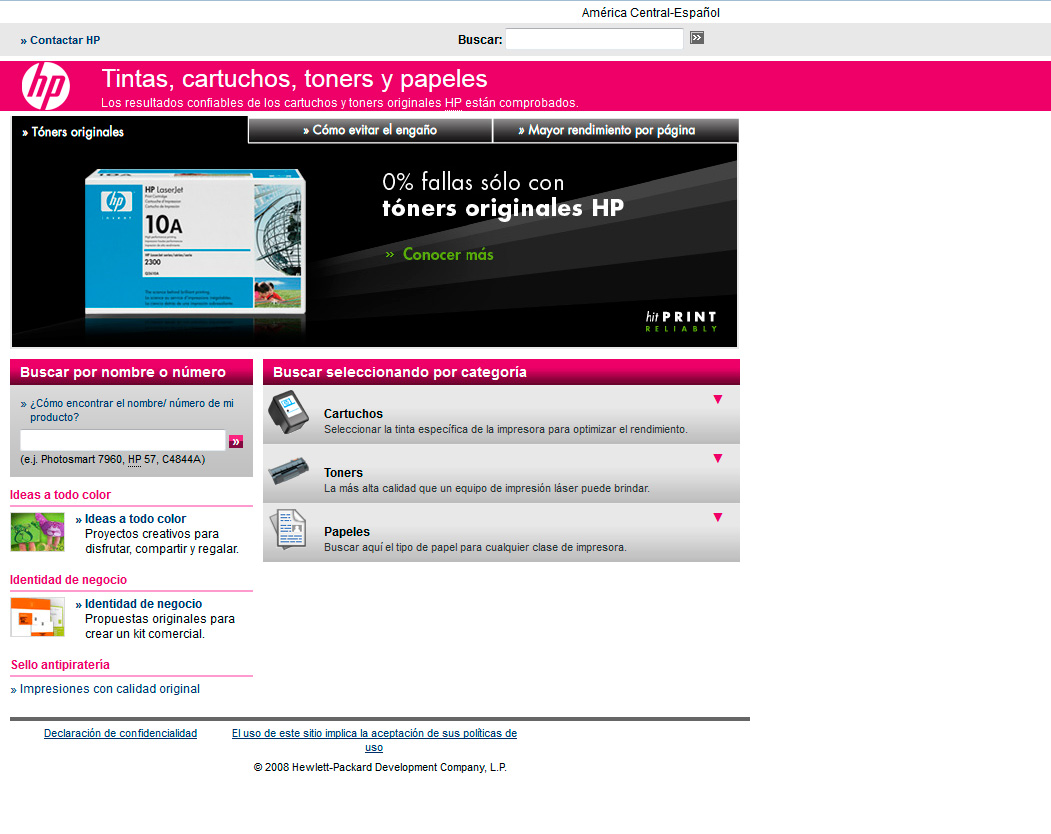
Task: Click the América Central-Español region text
Action: 650,13
